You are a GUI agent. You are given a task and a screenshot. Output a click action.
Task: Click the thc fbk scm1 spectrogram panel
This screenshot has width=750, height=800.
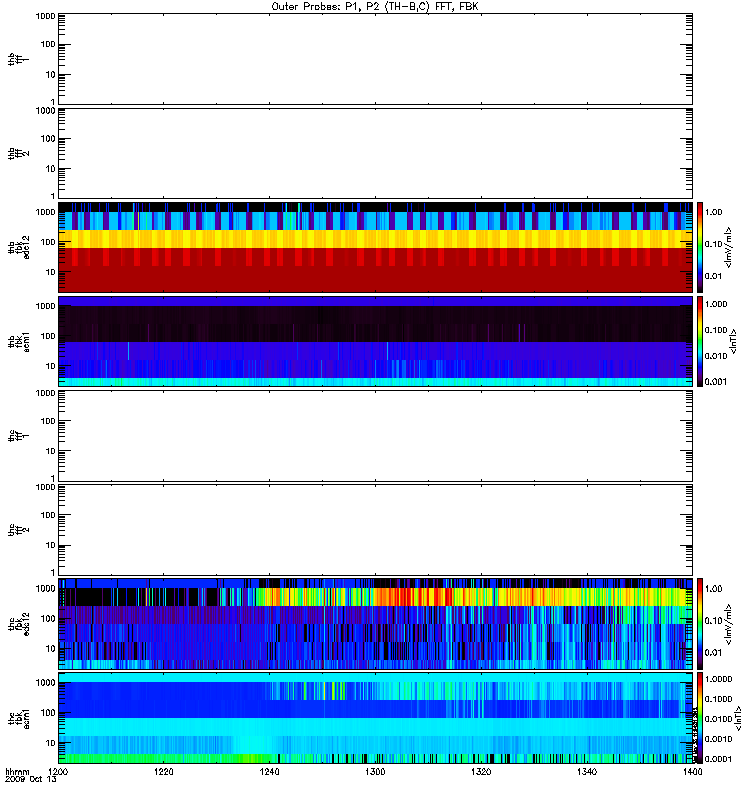click(375, 718)
